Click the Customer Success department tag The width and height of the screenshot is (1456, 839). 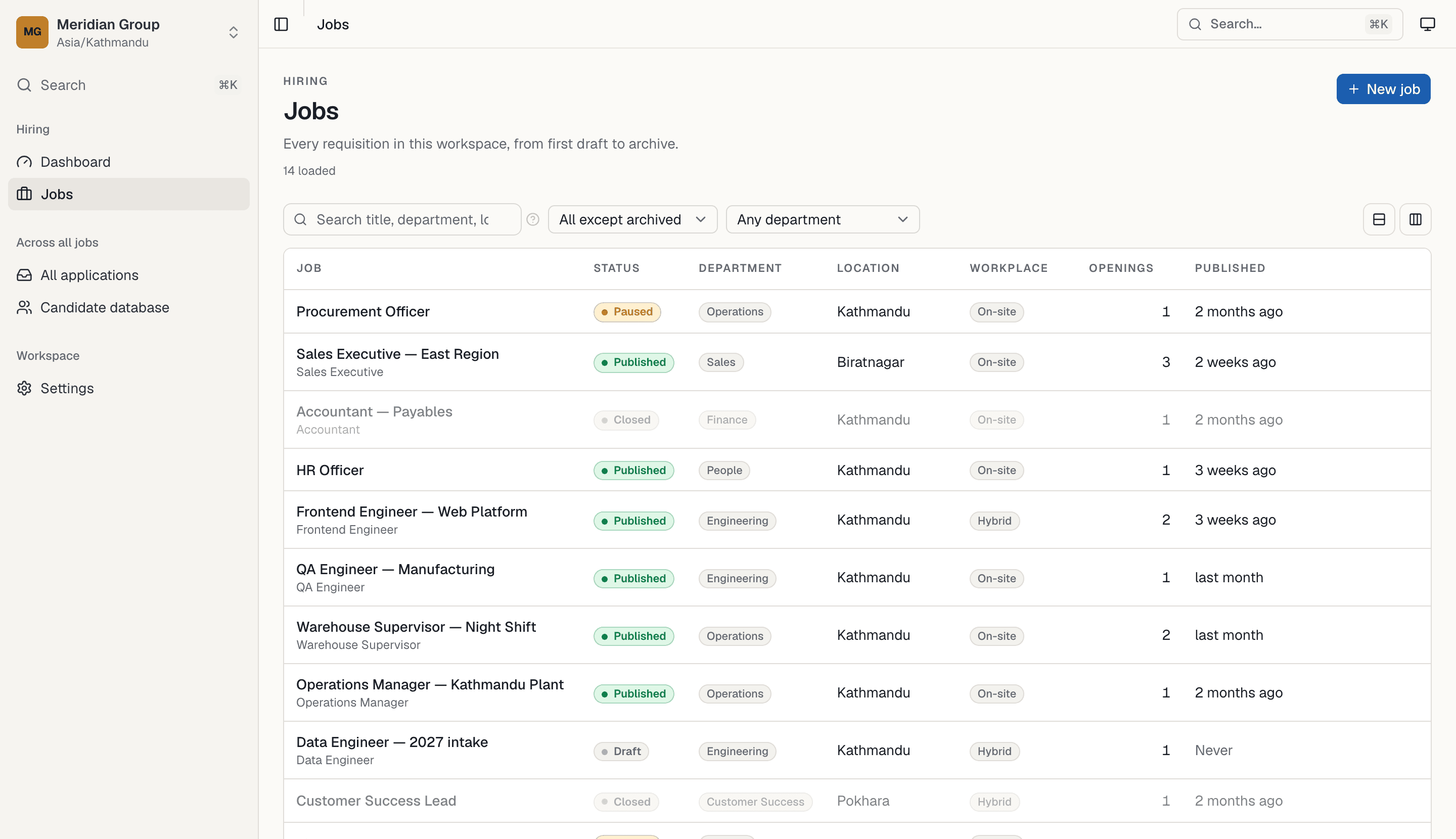coord(755,802)
